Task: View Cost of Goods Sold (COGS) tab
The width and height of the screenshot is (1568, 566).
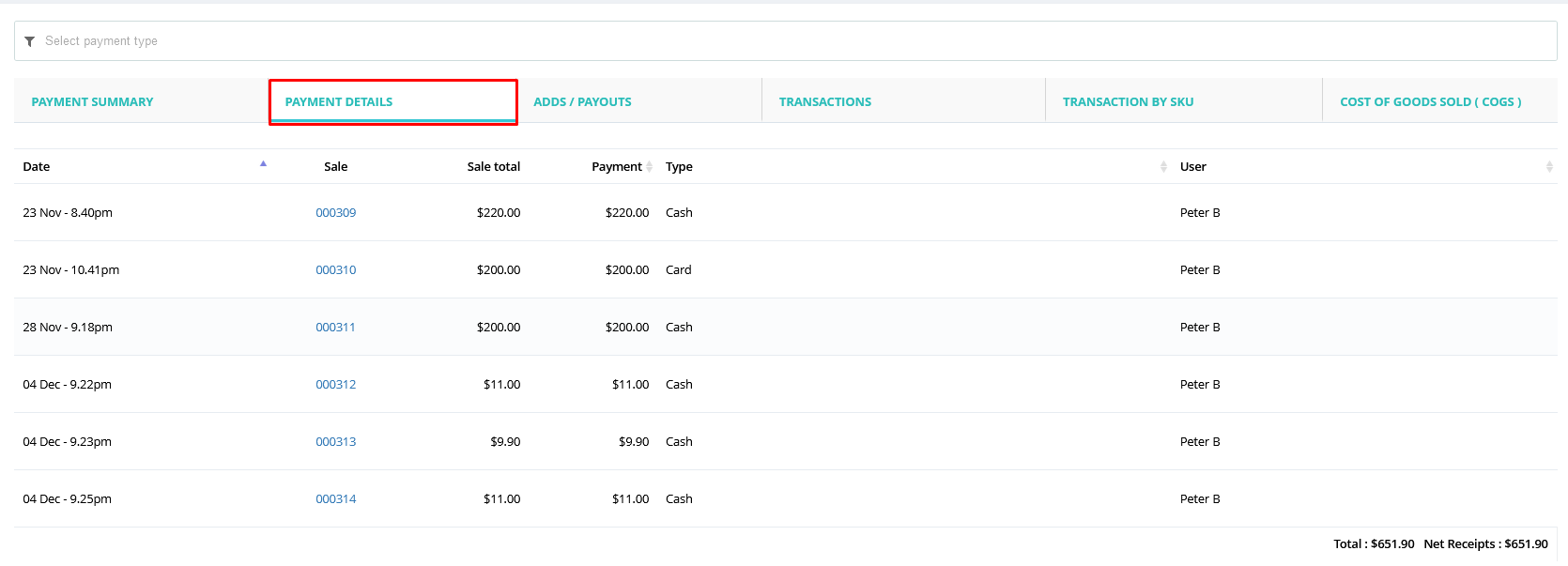Action: (x=1430, y=101)
